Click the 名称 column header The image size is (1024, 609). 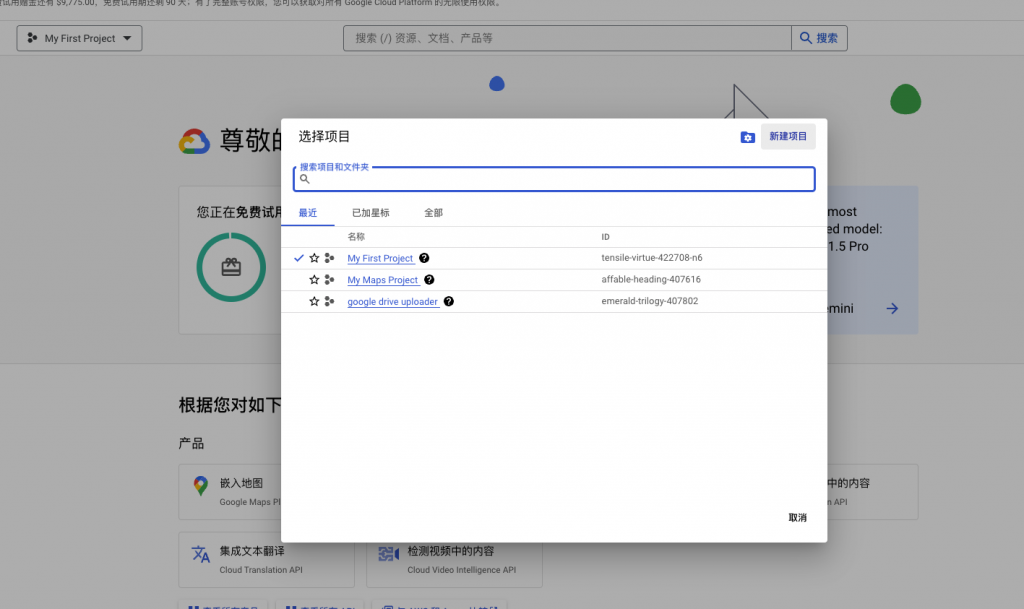click(x=356, y=237)
